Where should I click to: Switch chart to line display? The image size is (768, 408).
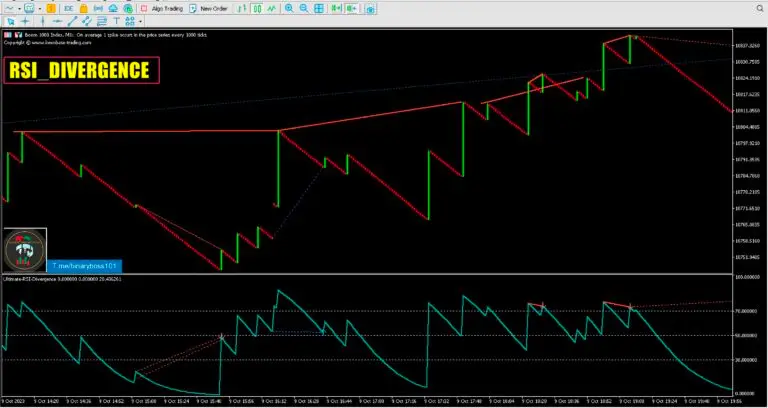click(x=272, y=8)
